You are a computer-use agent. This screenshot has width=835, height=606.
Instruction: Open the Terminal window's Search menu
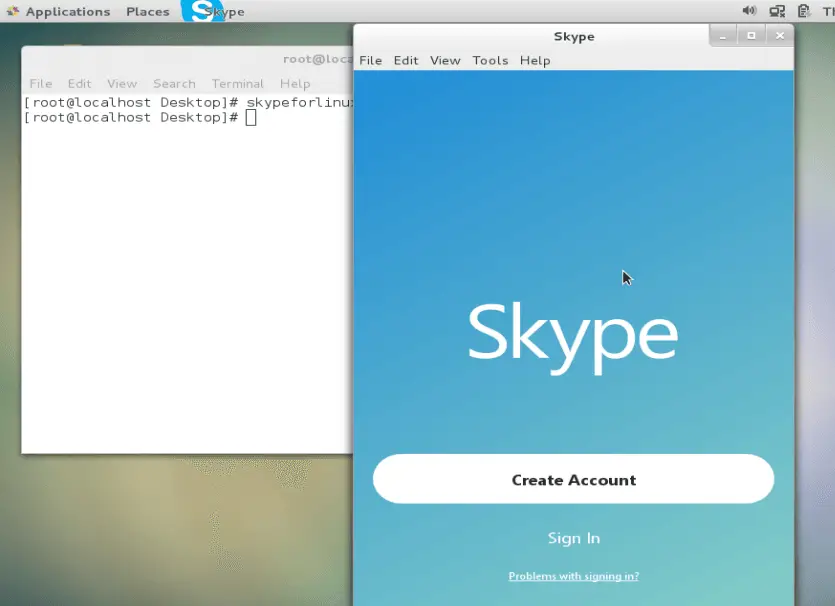(174, 84)
